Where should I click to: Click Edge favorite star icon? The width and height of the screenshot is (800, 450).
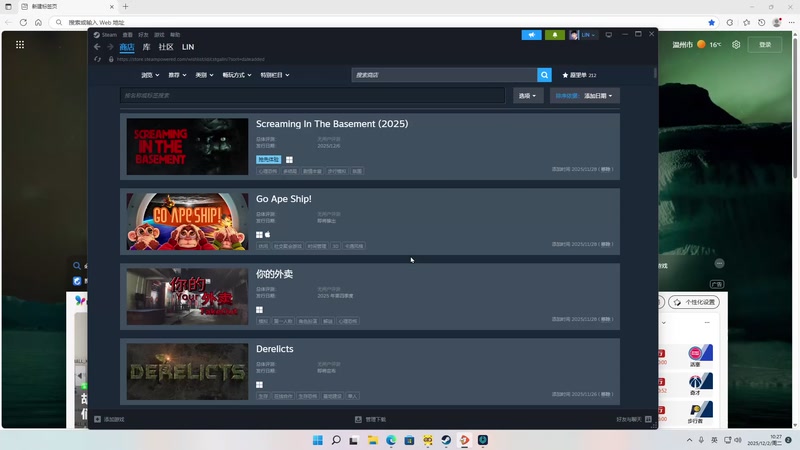pyautogui.click(x=711, y=22)
